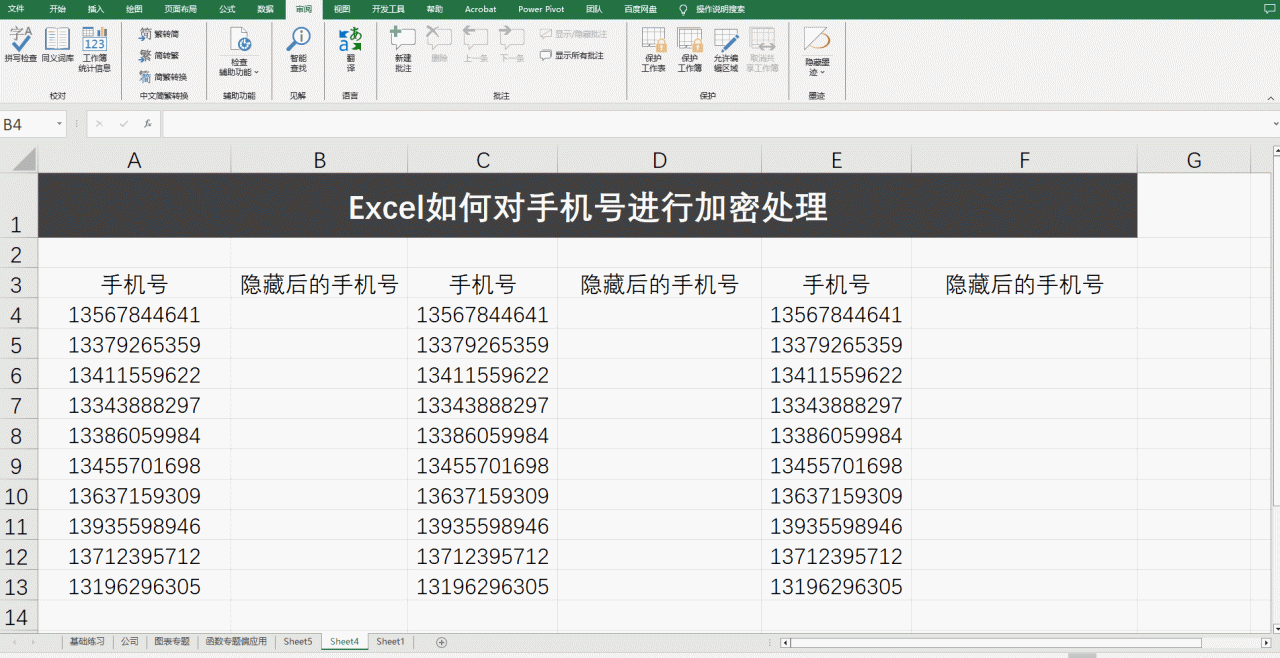Open the Power Pivot tab

pyautogui.click(x=541, y=9)
